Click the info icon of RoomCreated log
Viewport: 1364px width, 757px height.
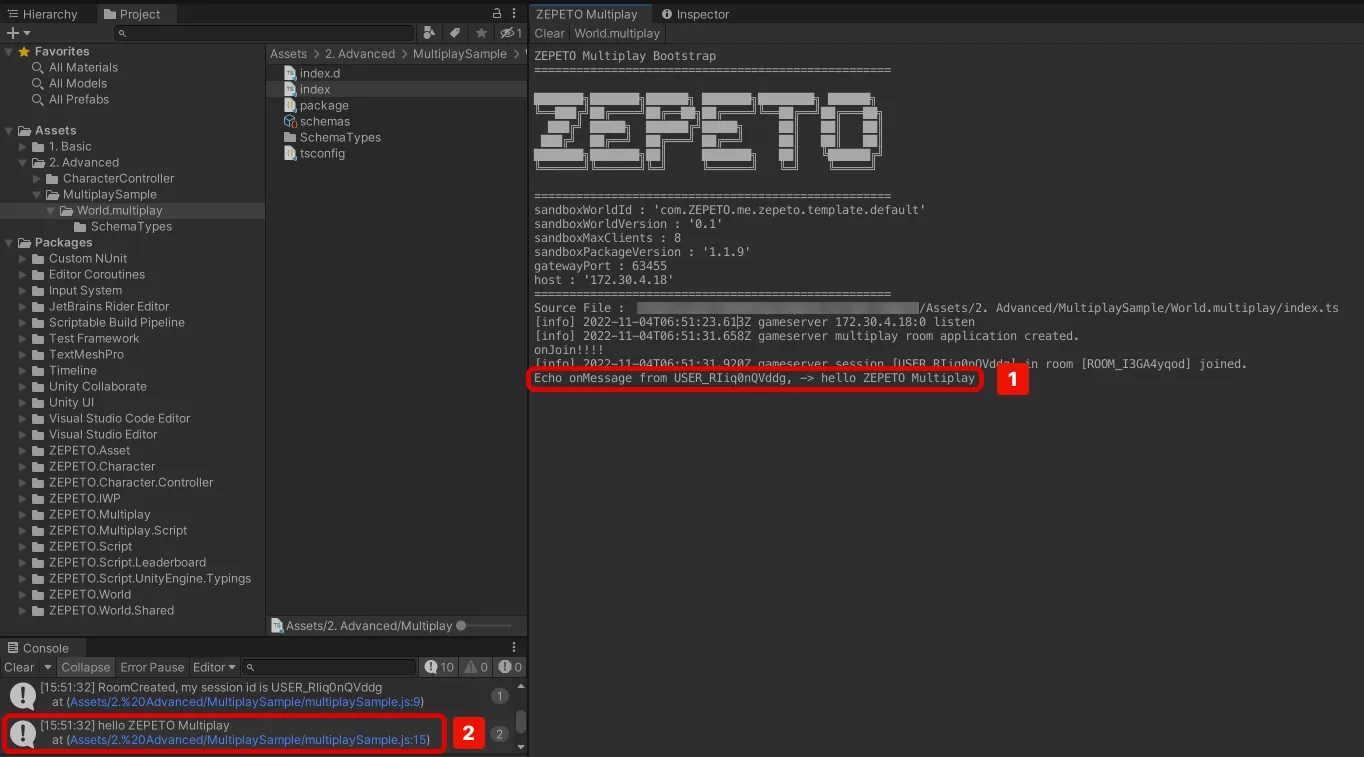[23, 695]
